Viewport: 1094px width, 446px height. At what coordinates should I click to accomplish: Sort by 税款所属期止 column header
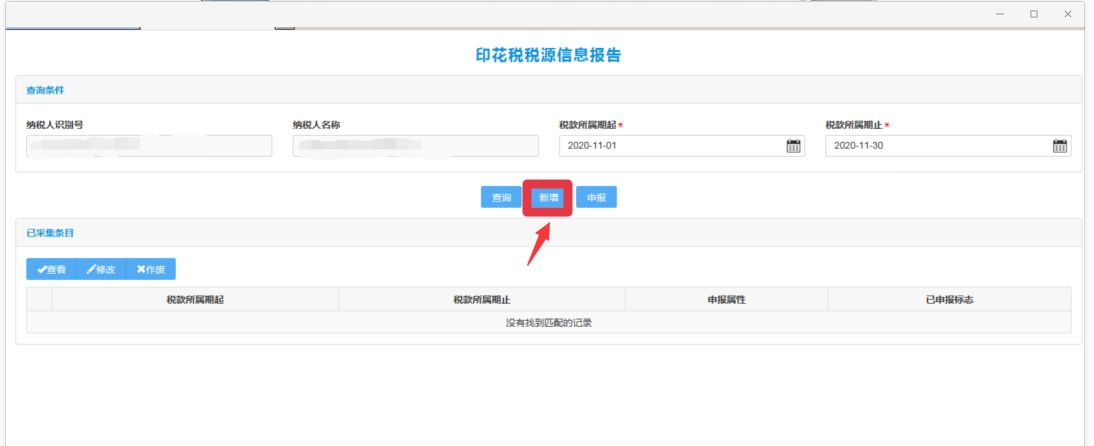(x=482, y=299)
